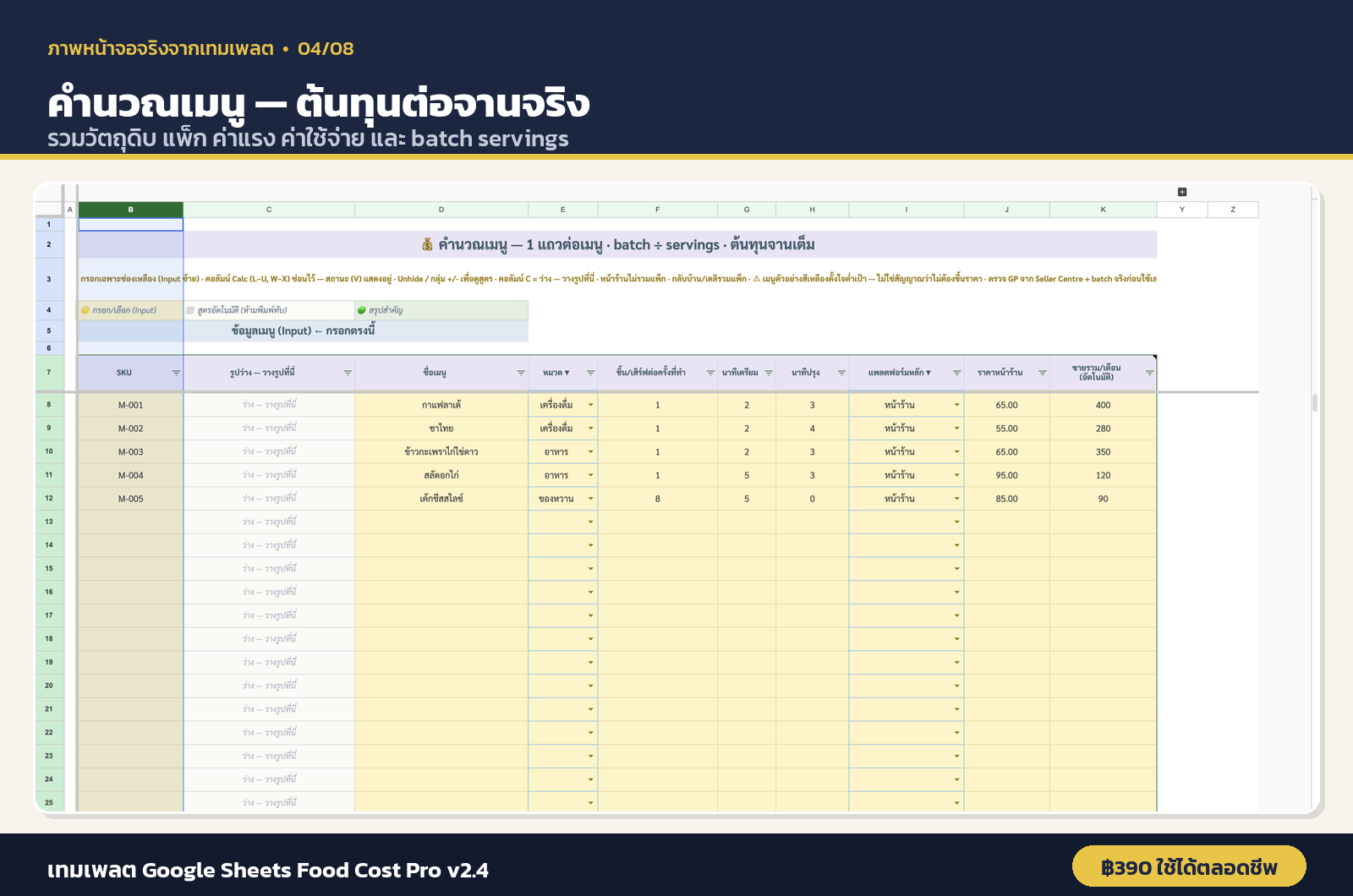Image resolution: width=1353 pixels, height=896 pixels.
Task: Select the สลัดอกไก่ menu name cell
Action: tap(441, 475)
